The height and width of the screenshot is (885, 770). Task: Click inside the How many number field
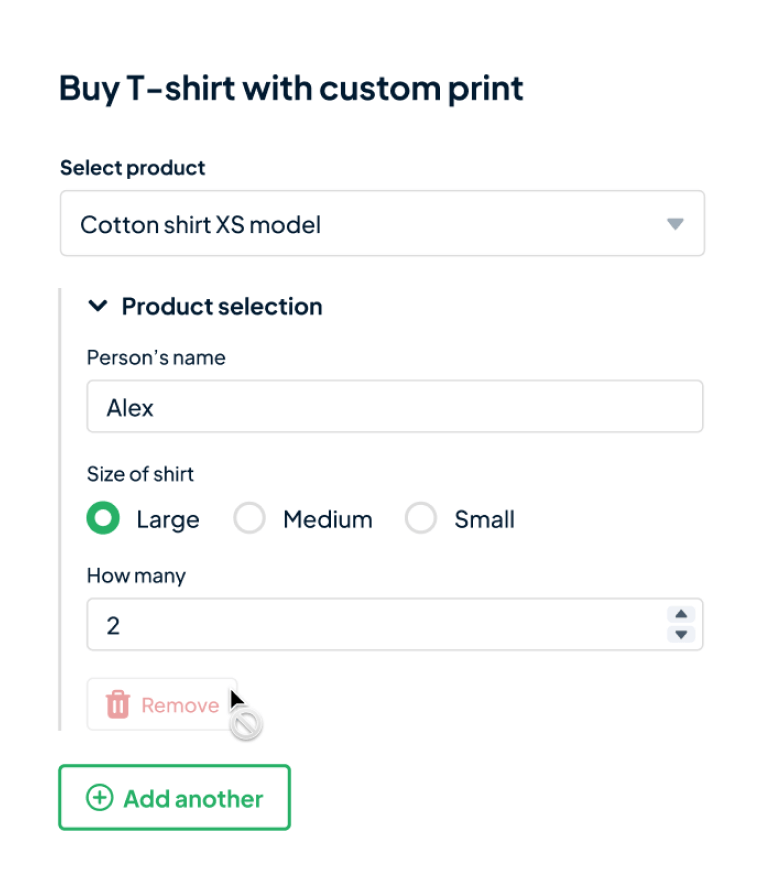(370, 625)
